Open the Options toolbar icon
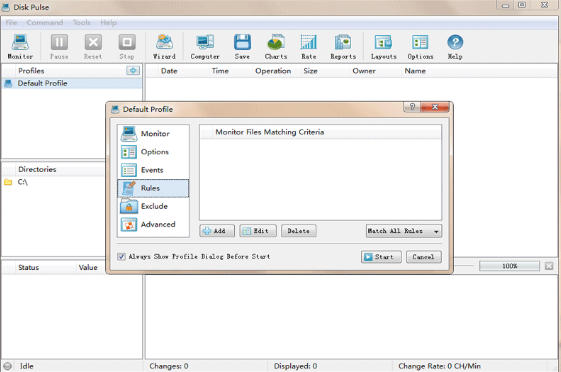The height and width of the screenshot is (372, 561). [x=420, y=46]
